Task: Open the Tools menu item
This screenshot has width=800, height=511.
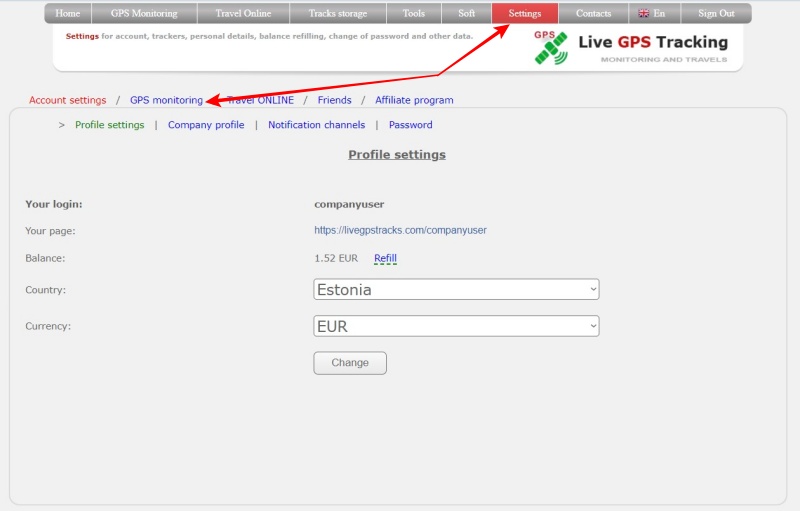Action: pos(413,14)
